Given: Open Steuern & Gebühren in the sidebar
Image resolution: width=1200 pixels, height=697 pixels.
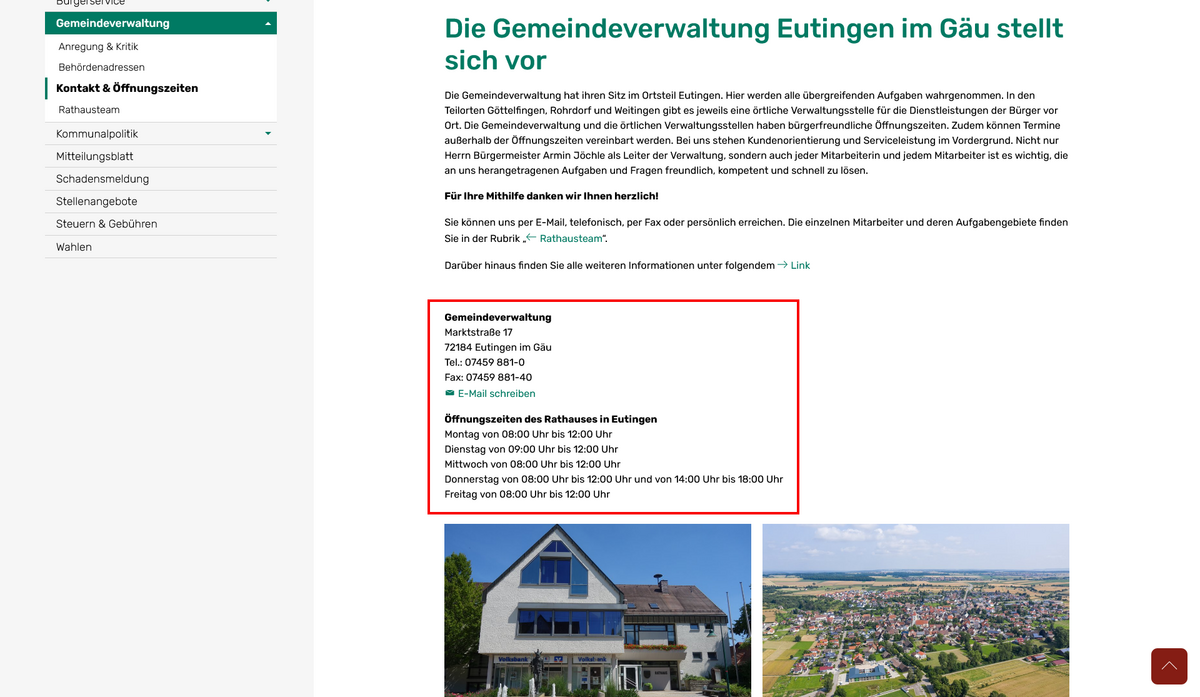Looking at the screenshot, I should pos(107,224).
